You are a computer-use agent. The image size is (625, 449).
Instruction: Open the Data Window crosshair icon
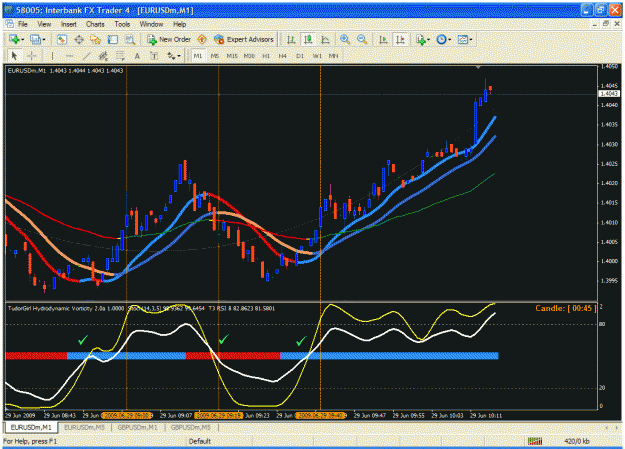79,39
